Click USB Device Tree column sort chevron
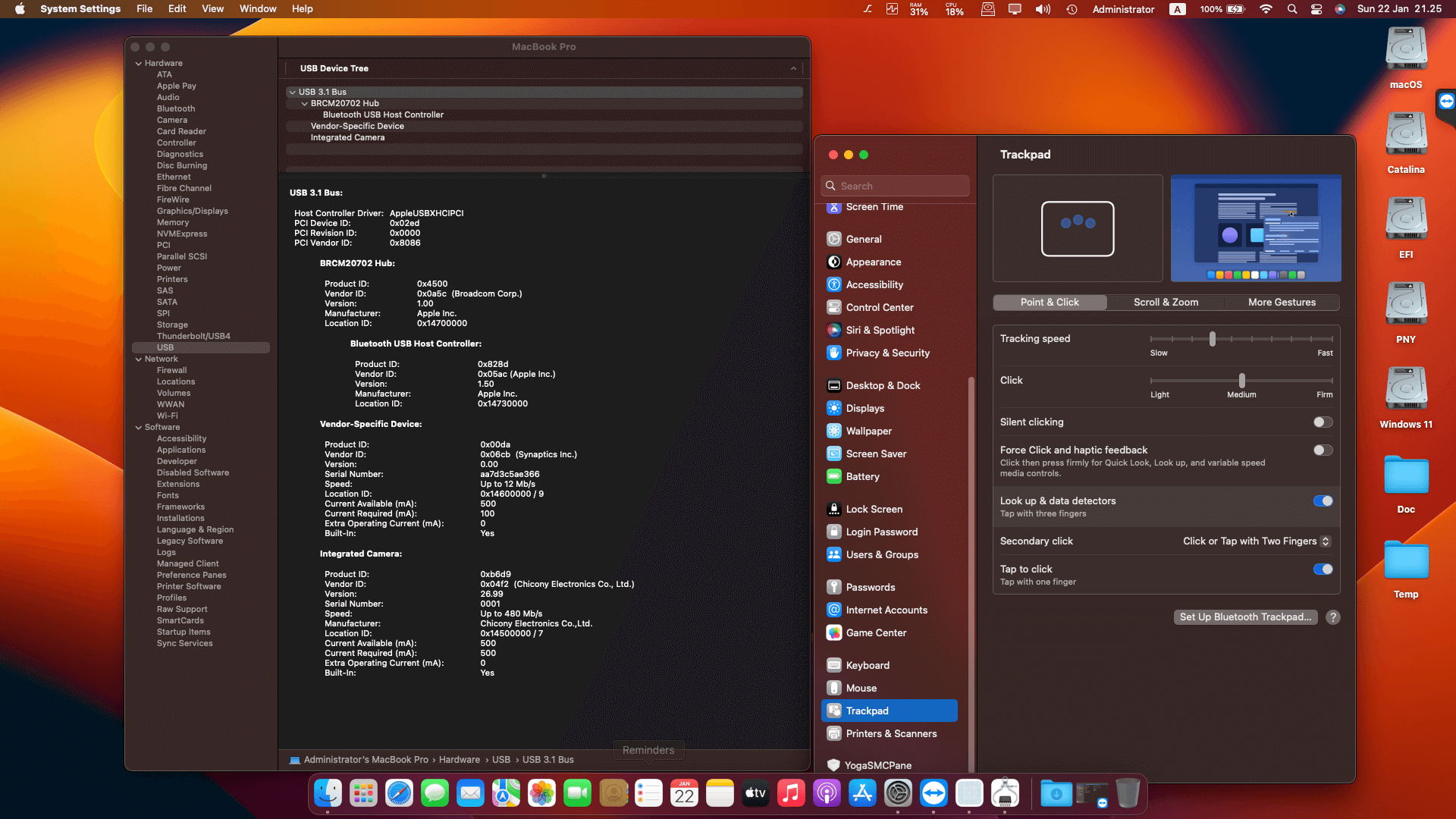1456x819 pixels. (793, 68)
